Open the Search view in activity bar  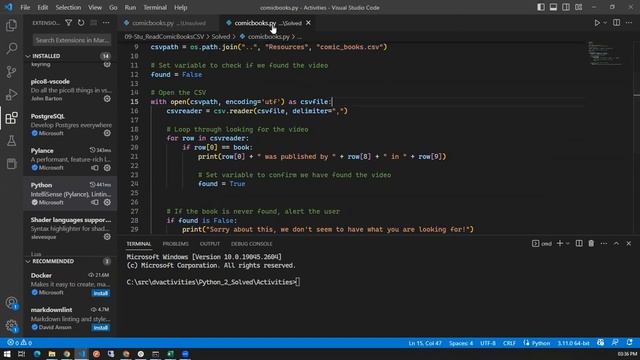coord(11,48)
